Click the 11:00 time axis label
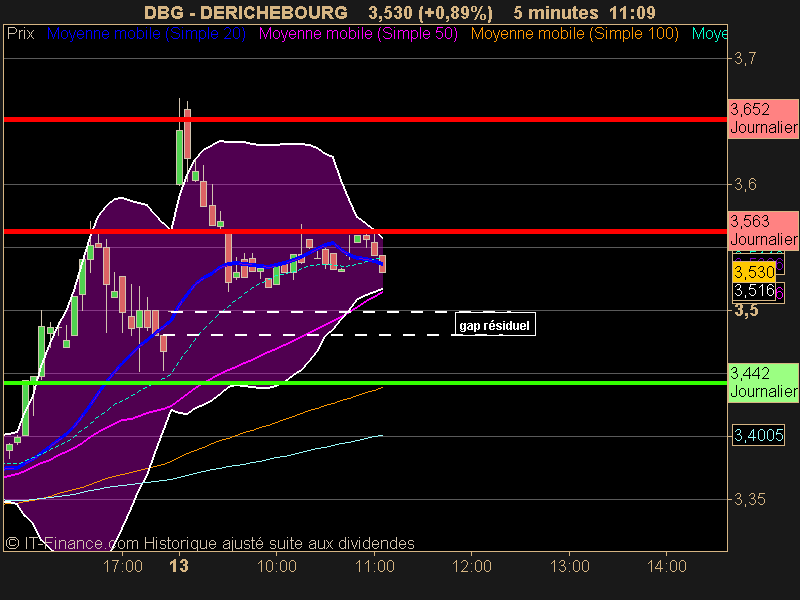This screenshot has height=600, width=800. click(374, 566)
